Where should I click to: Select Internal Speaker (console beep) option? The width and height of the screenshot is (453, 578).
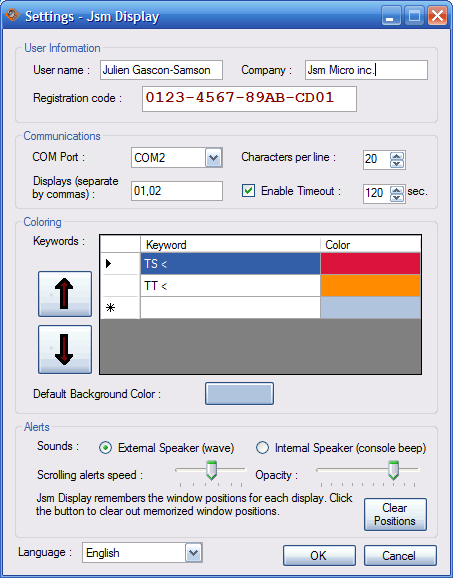(x=262, y=448)
